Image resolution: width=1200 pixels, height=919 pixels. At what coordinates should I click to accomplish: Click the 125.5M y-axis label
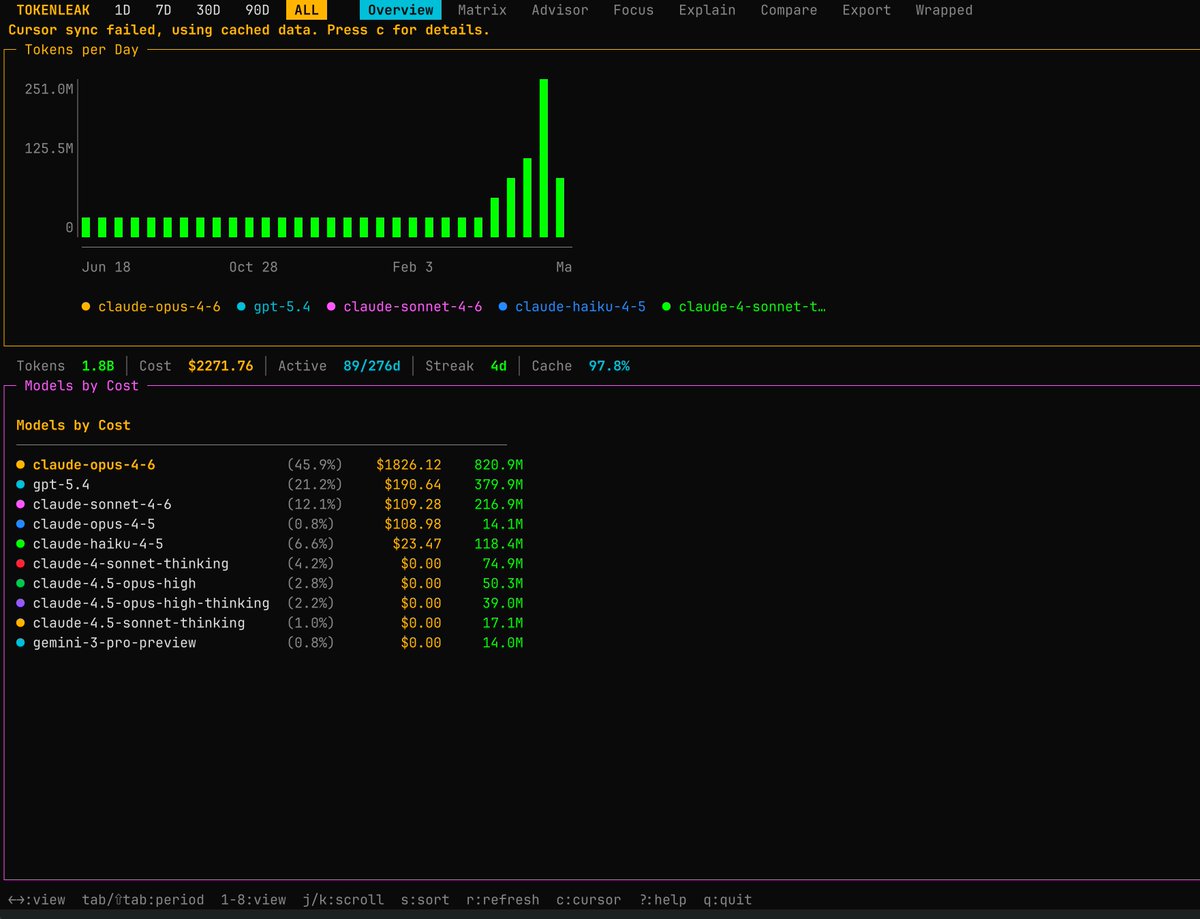click(49, 148)
